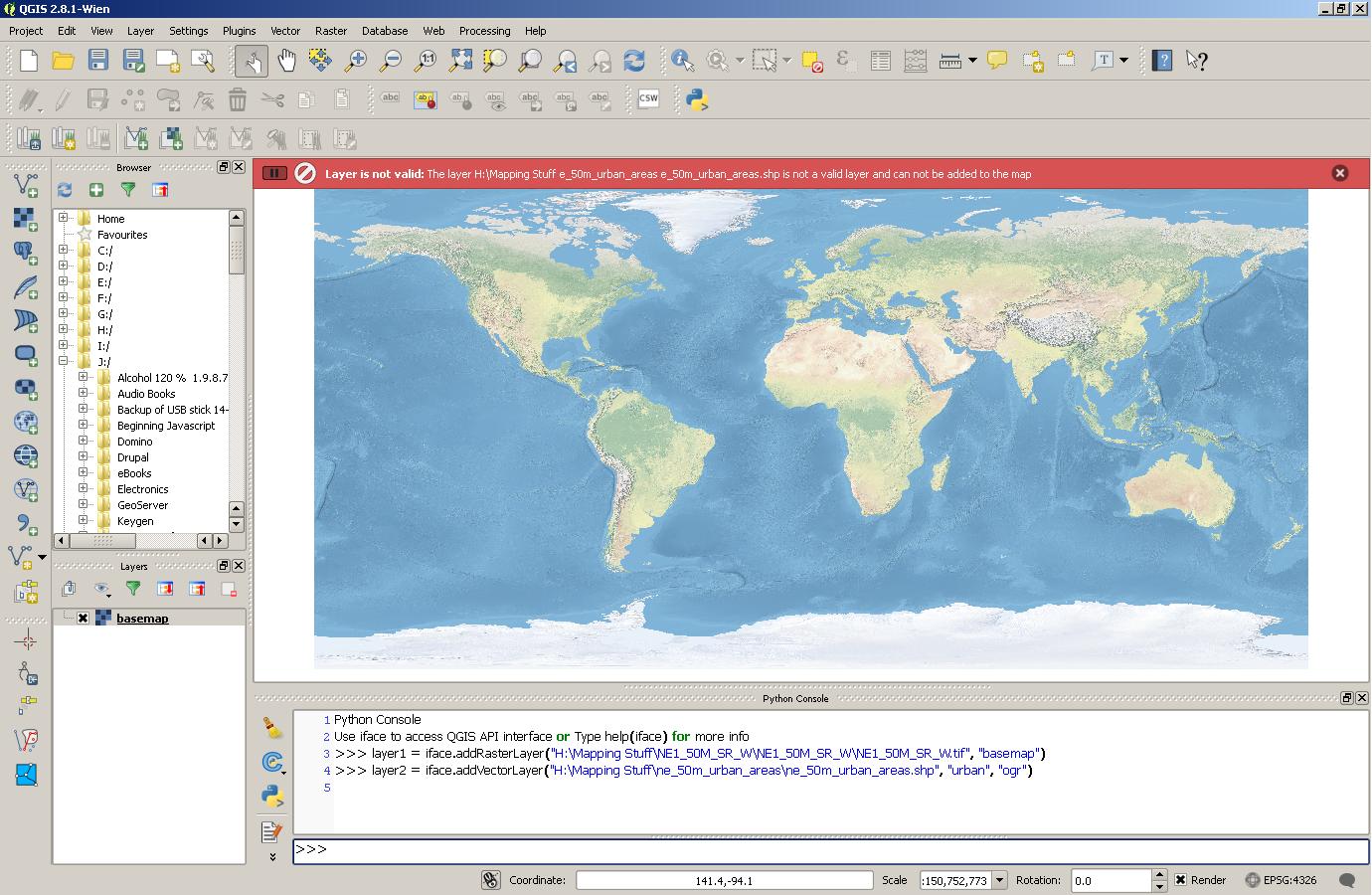Image resolution: width=1372 pixels, height=895 pixels.
Task: Click the Zoom In magnifier tool
Action: [x=355, y=61]
